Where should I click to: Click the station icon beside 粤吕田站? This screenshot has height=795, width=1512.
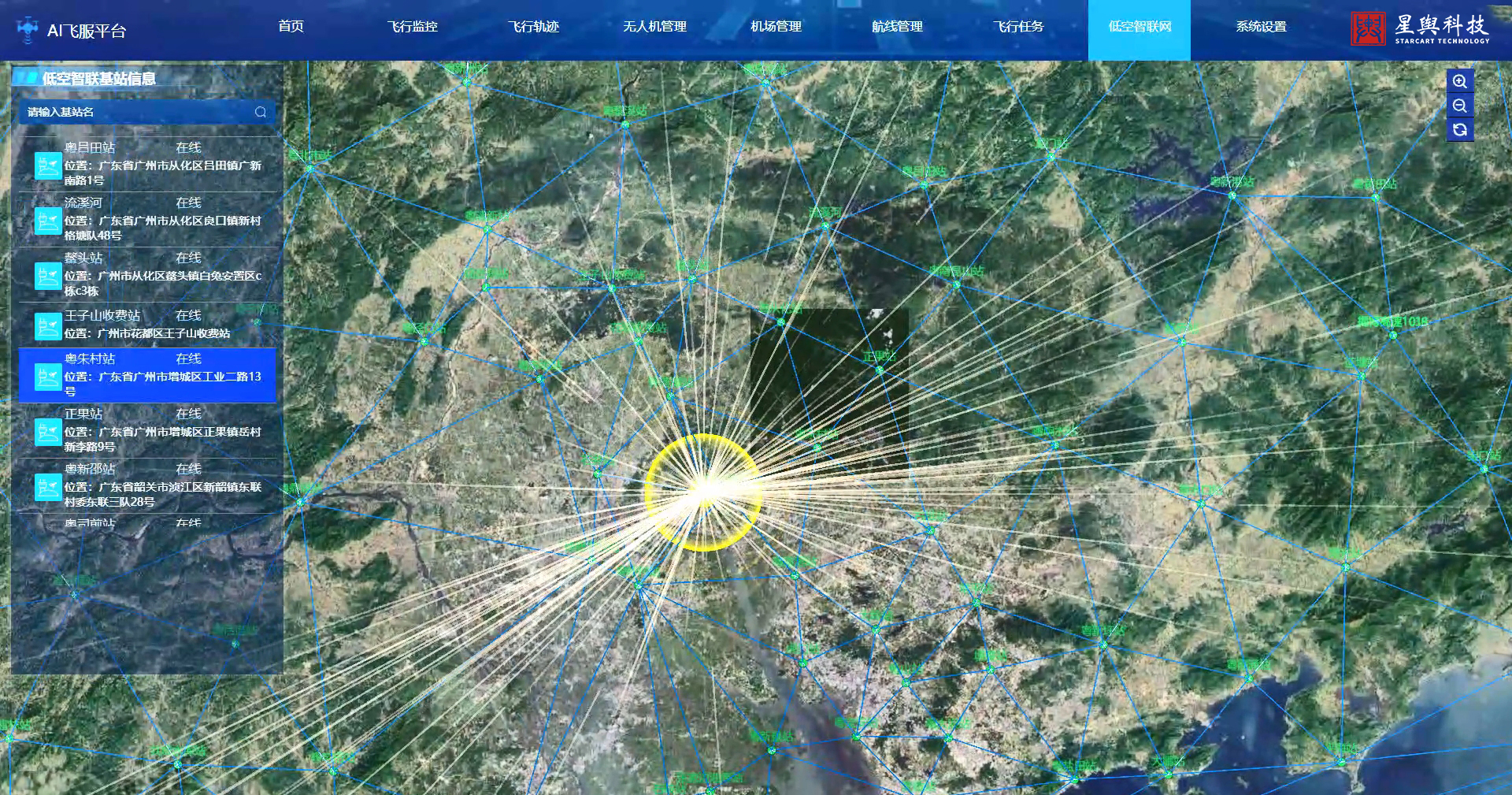tap(48, 165)
